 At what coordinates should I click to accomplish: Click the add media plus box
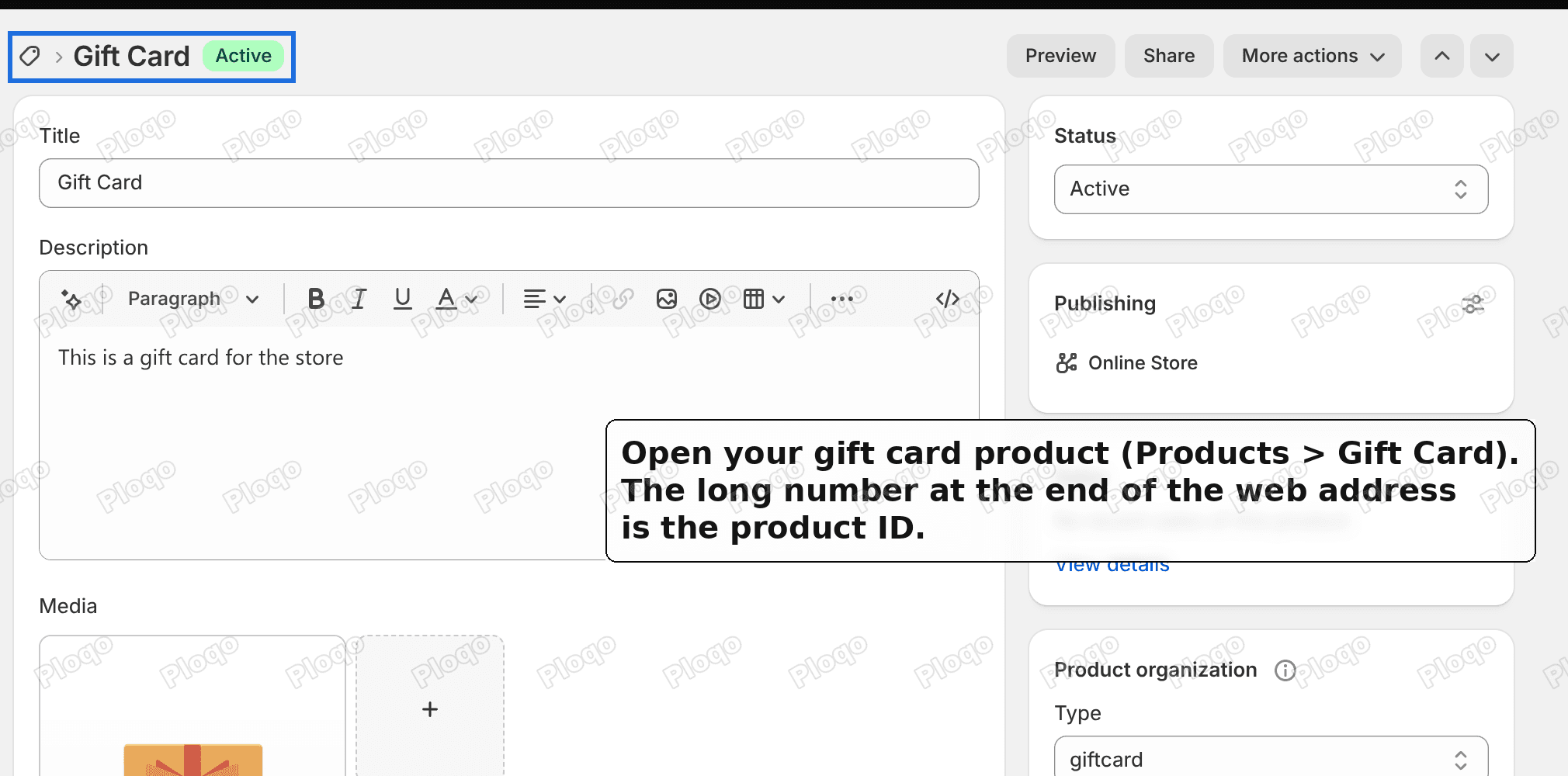430,706
